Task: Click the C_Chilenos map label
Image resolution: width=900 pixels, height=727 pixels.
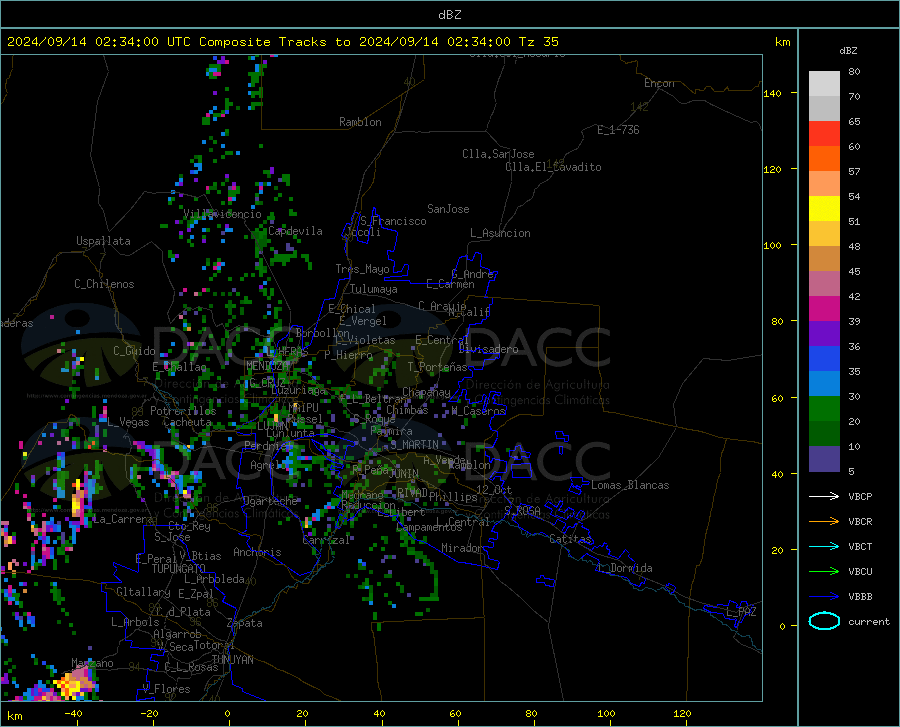Action: pos(104,284)
